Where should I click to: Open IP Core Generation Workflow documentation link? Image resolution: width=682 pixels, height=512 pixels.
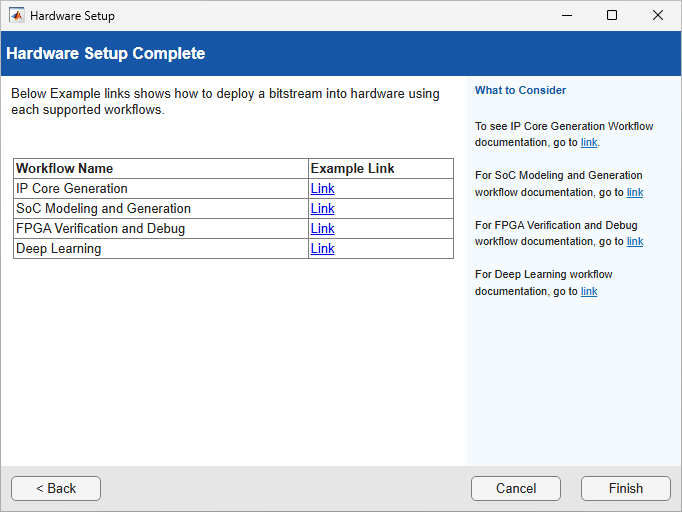click(x=589, y=142)
